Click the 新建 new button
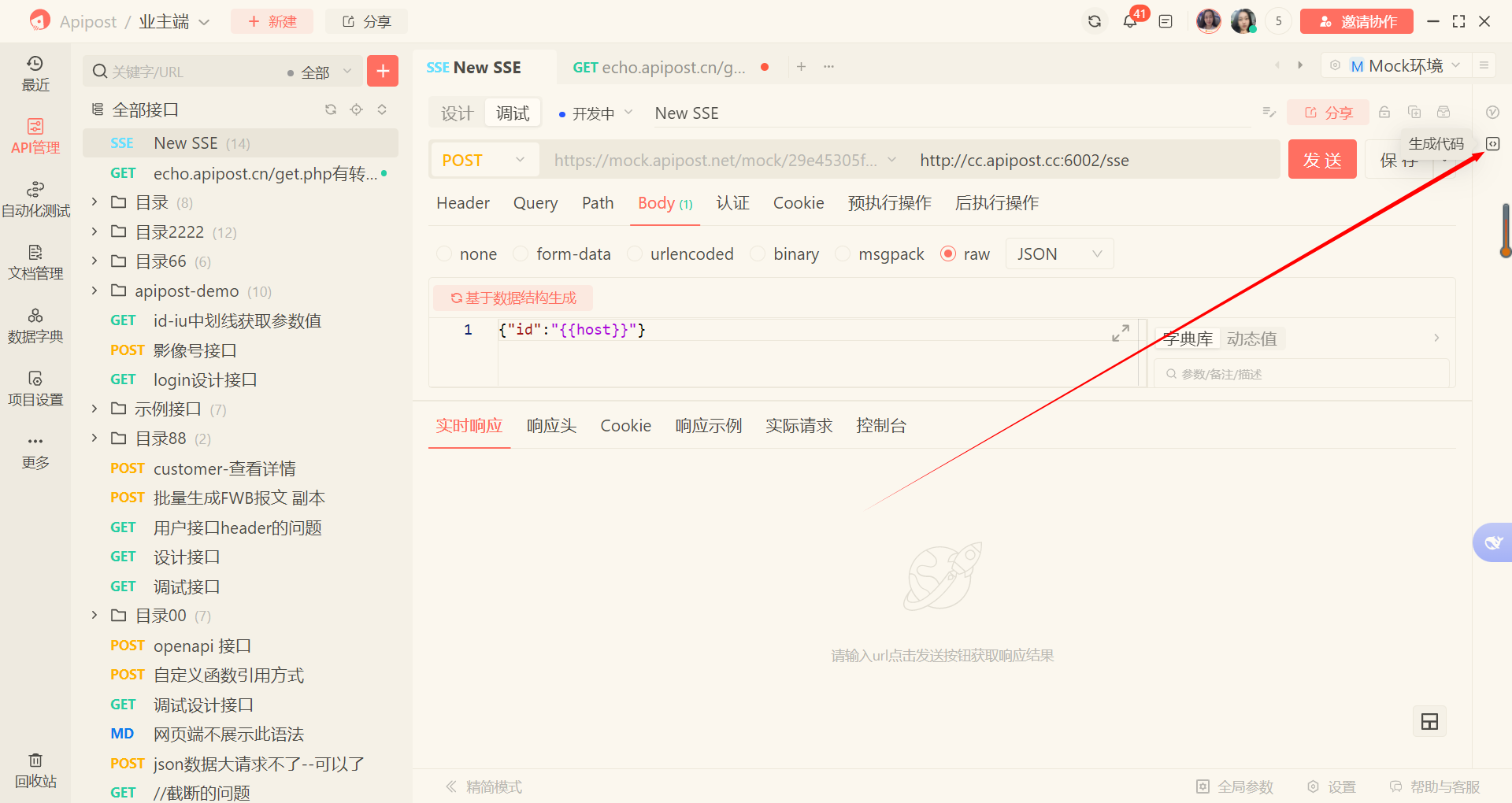 272,21
